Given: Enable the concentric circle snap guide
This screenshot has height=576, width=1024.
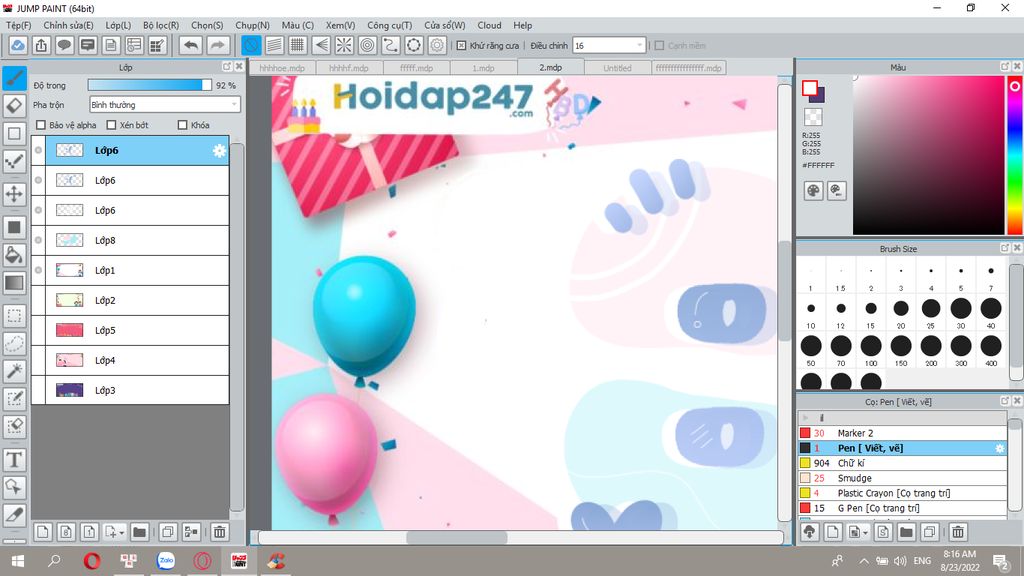Looking at the screenshot, I should [x=368, y=45].
